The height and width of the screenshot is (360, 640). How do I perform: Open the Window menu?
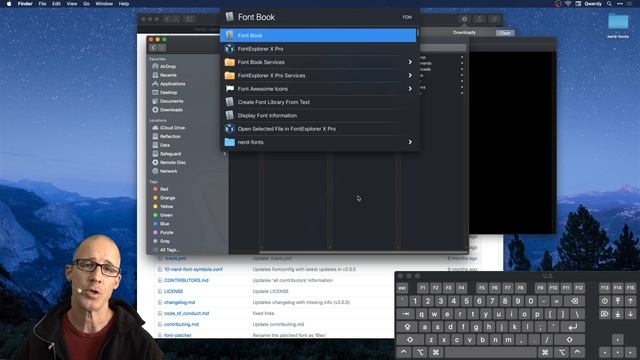(104, 4)
